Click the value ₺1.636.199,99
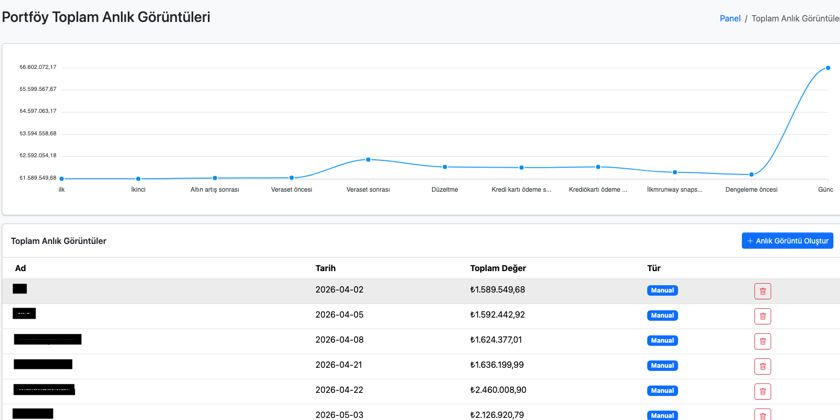 pos(497,365)
